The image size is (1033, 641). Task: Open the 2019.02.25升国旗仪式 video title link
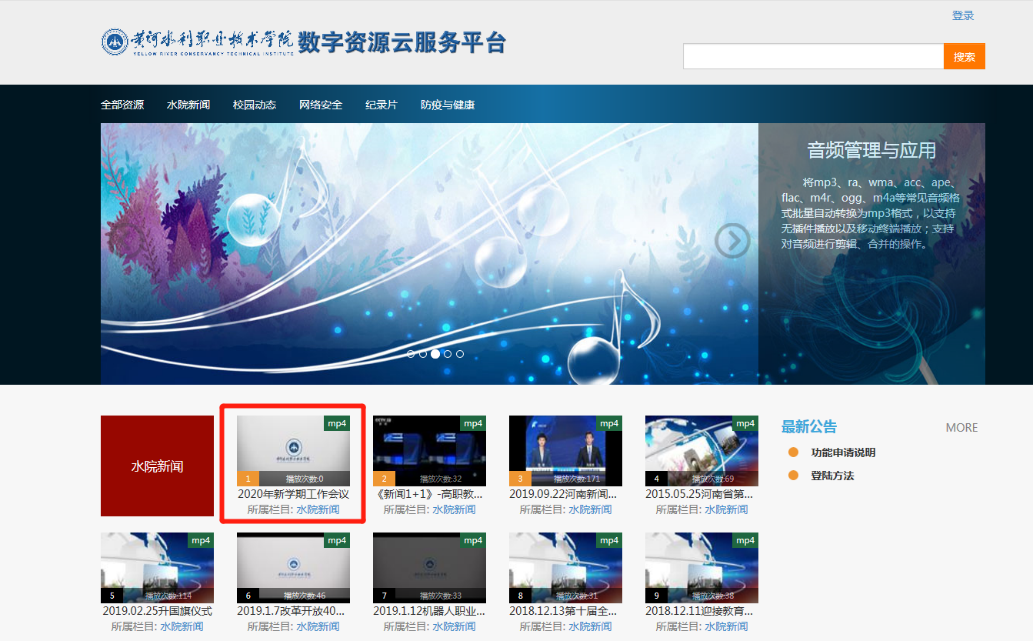pos(157,611)
